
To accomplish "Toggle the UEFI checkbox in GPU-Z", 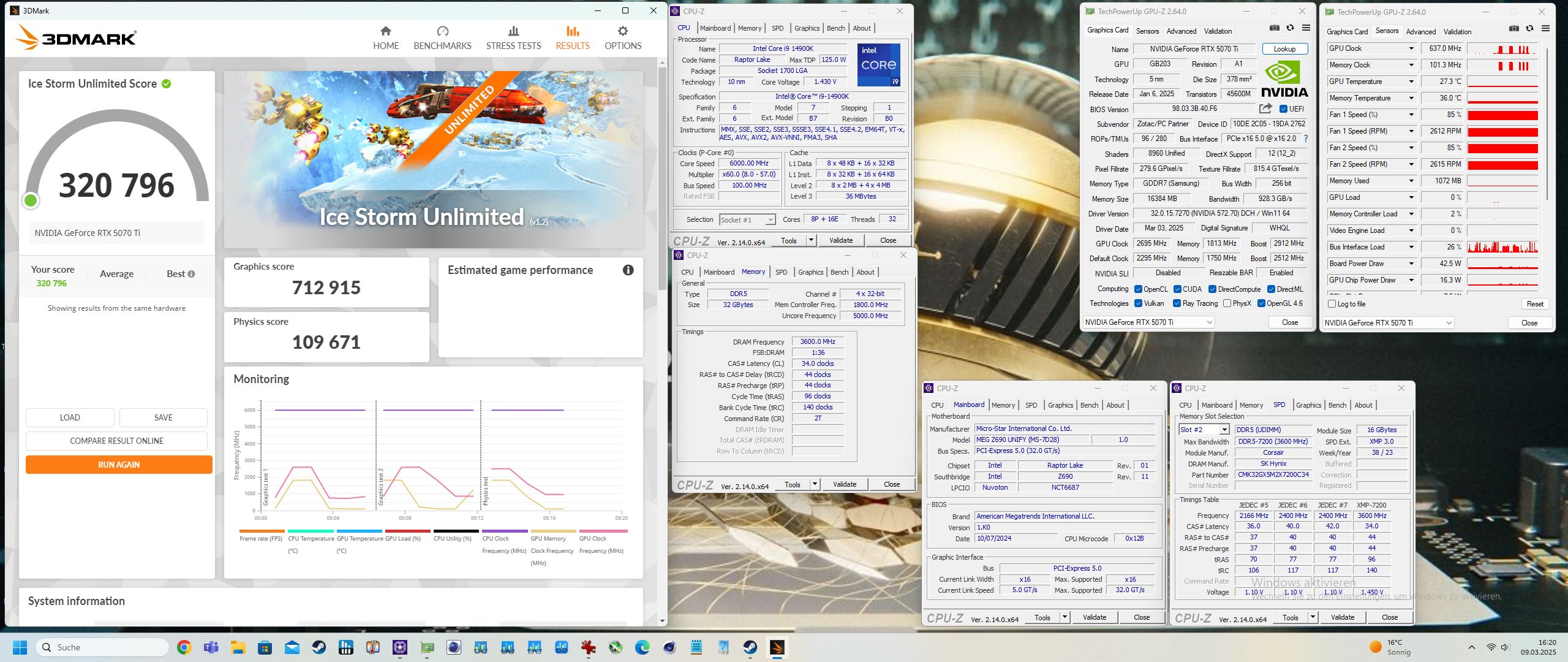I will pos(1283,109).
